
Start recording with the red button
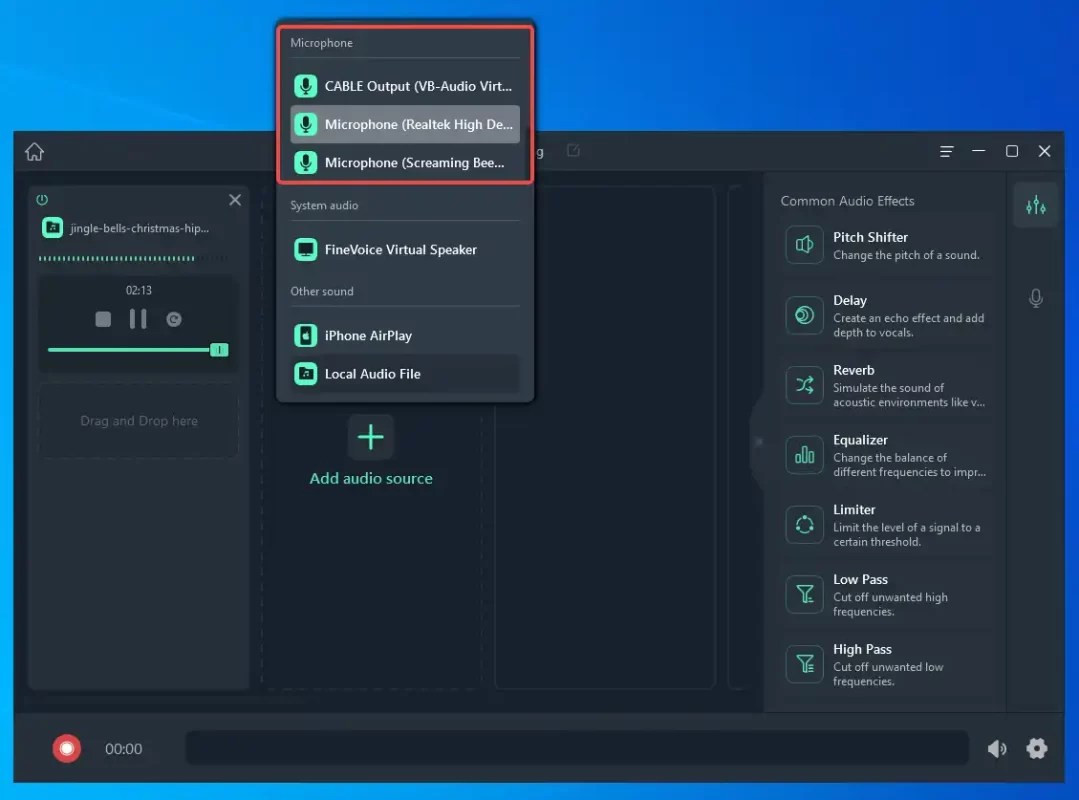tap(67, 748)
